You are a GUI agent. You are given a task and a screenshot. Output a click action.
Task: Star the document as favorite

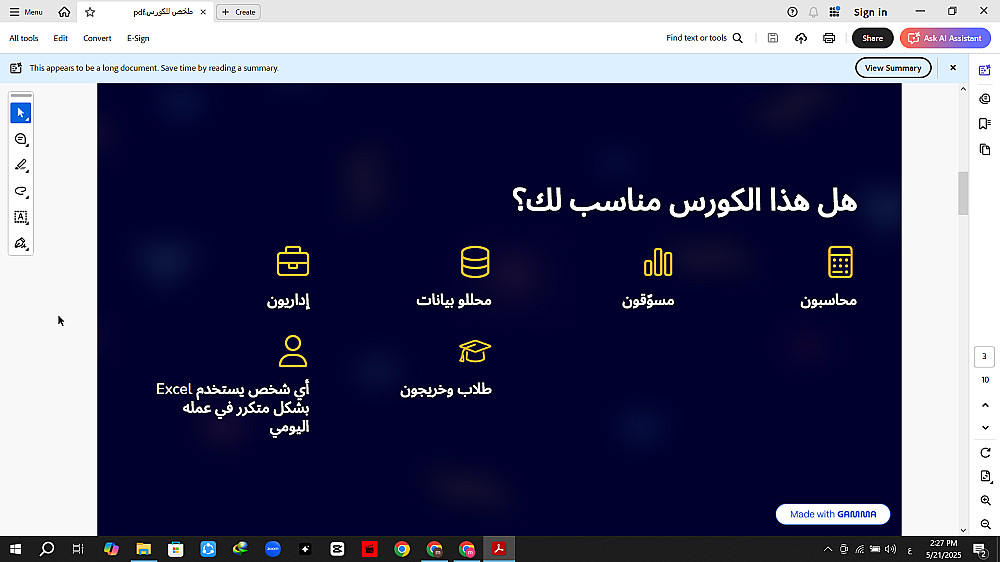coord(90,12)
